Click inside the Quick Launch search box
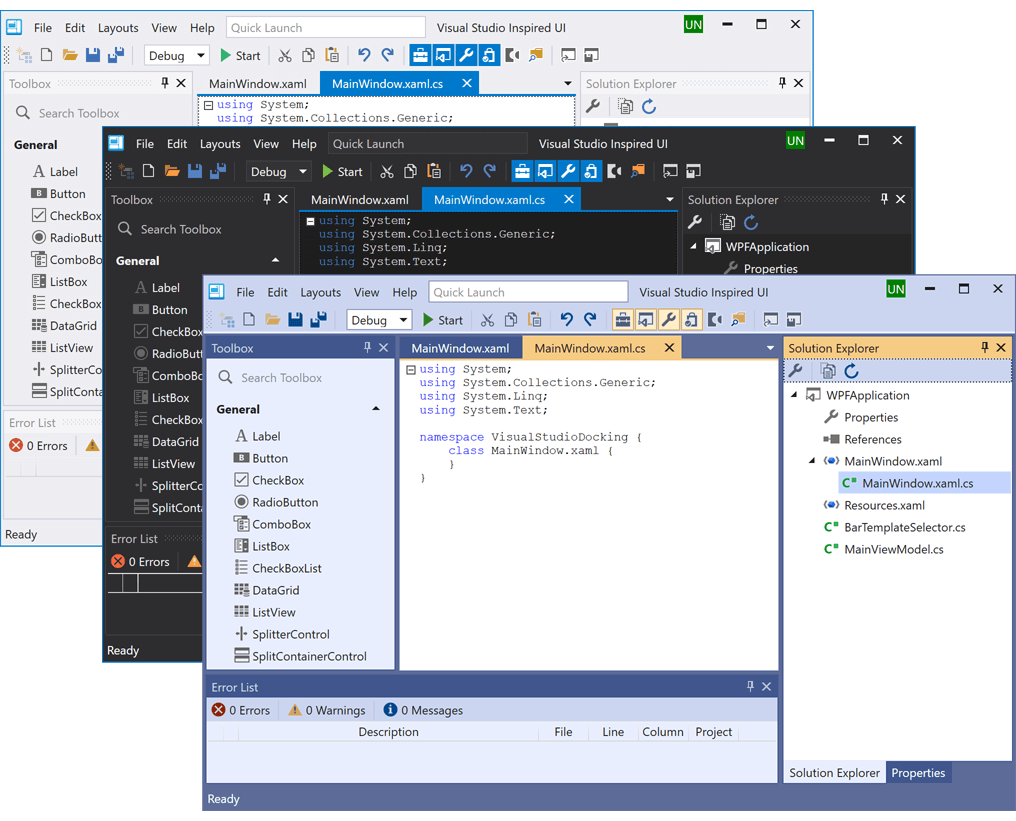Viewport: 1016px width, 821px height. click(528, 292)
